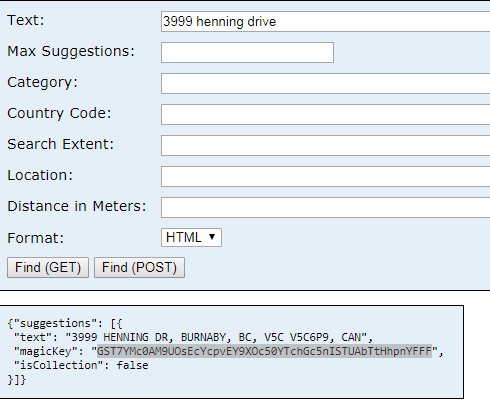The height and width of the screenshot is (413, 490).
Task: Click the suggestion text 3999 HENNING DR
Action: tap(120, 337)
